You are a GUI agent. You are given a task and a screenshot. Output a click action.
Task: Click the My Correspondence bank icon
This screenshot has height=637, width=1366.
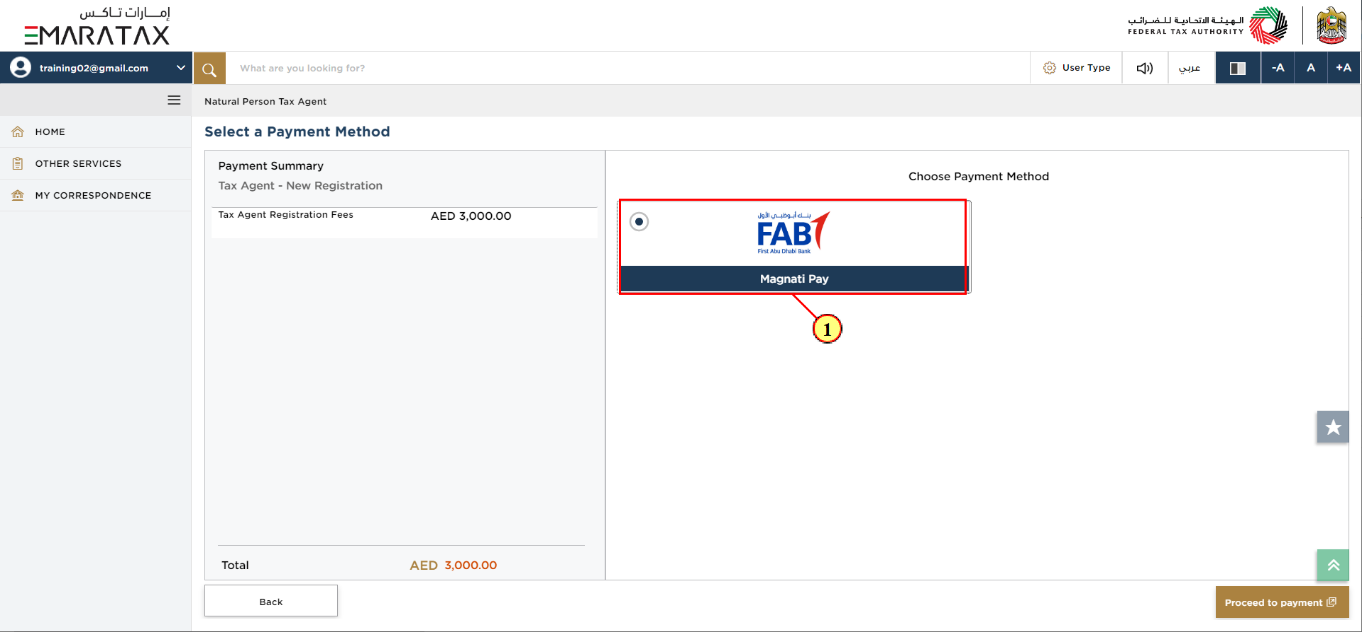click(17, 196)
